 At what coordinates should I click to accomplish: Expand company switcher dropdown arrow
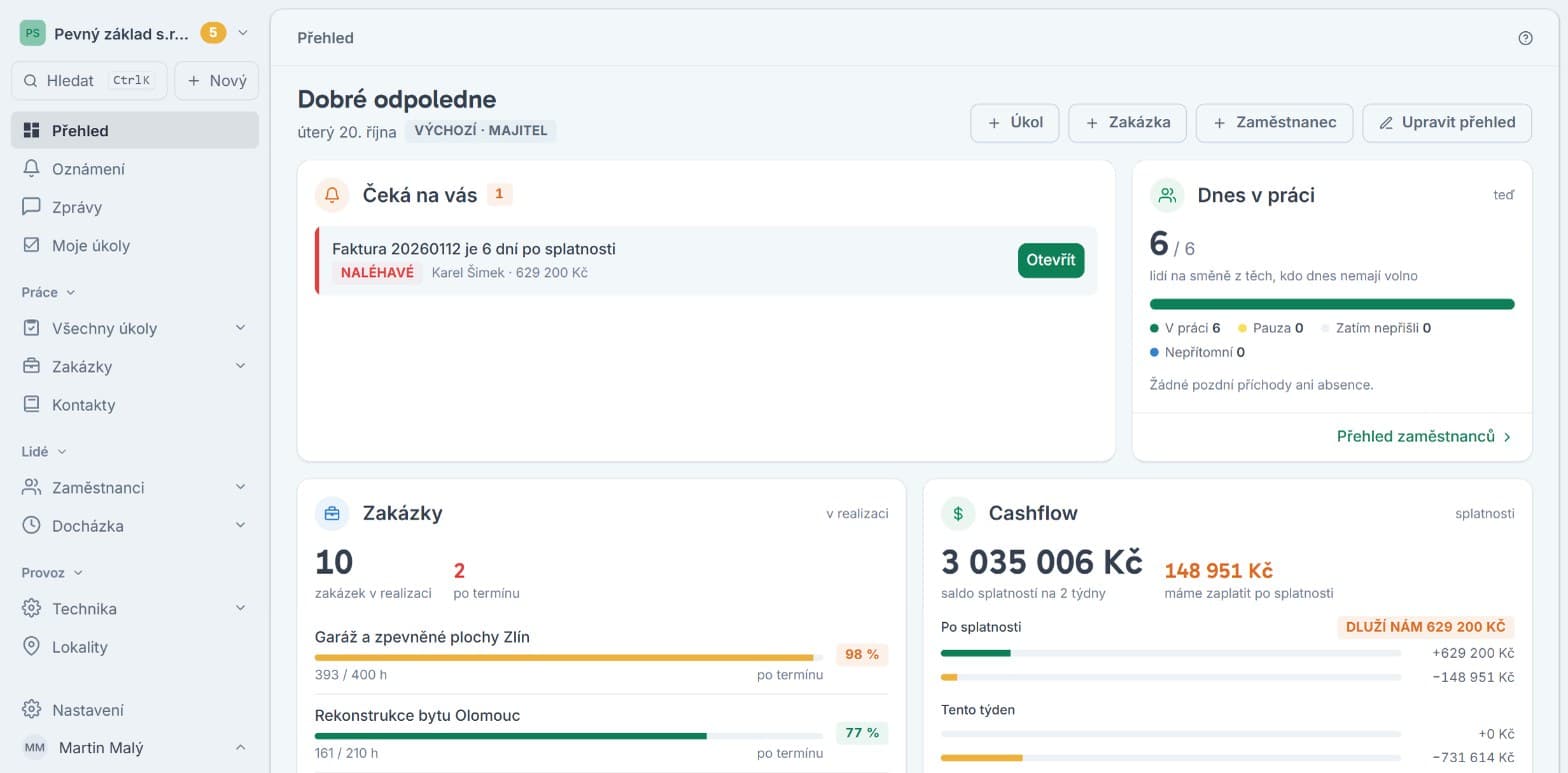point(243,33)
